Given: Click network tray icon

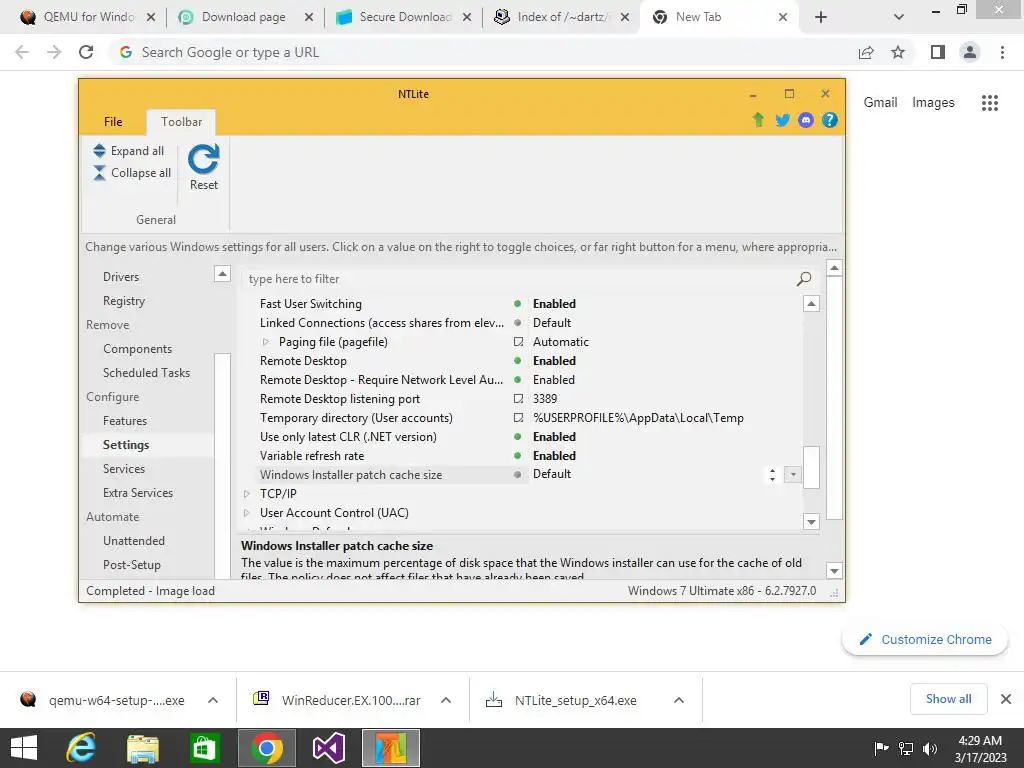Looking at the screenshot, I should (906, 749).
